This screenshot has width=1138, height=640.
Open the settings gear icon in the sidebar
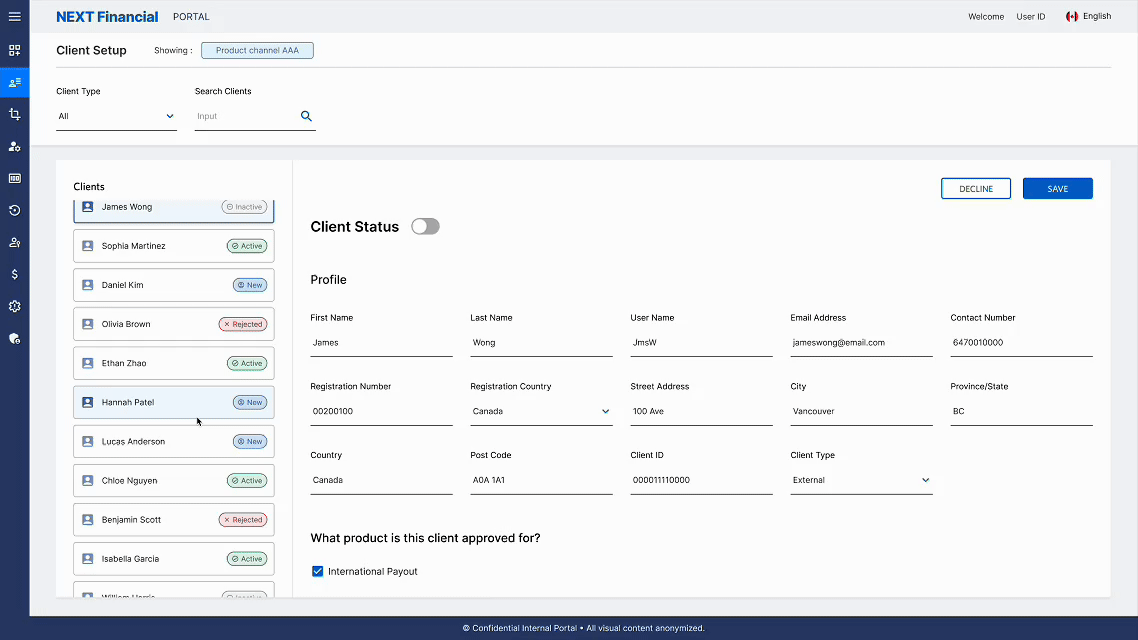(x=14, y=306)
